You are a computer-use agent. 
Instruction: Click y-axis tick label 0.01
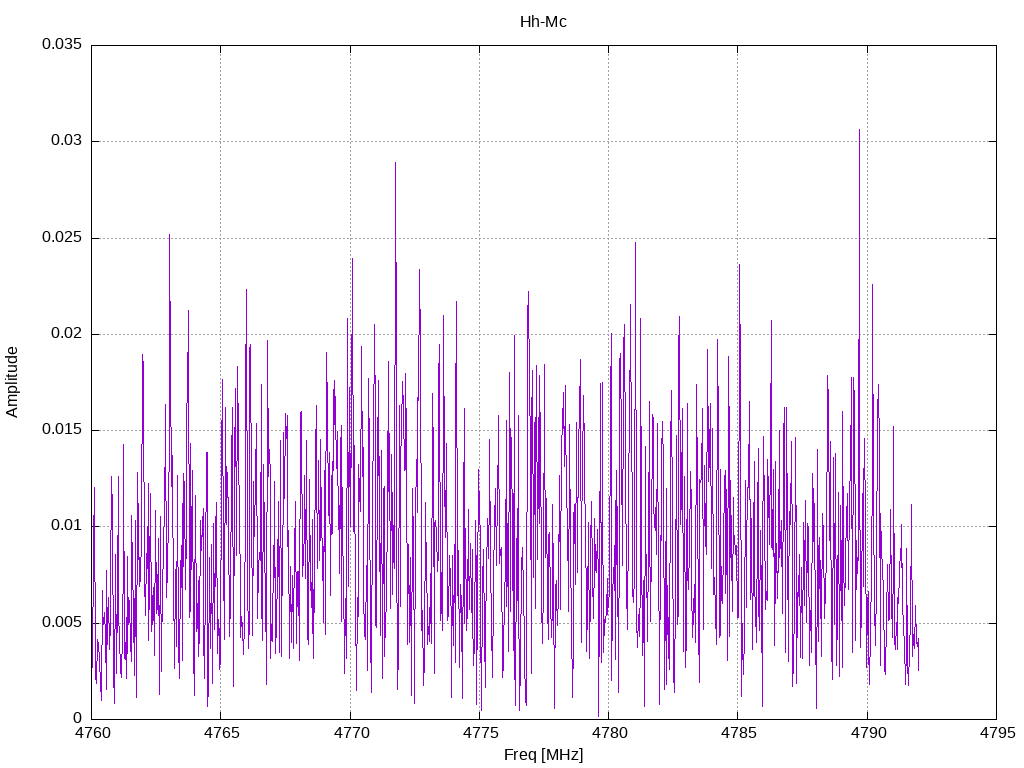point(67,525)
